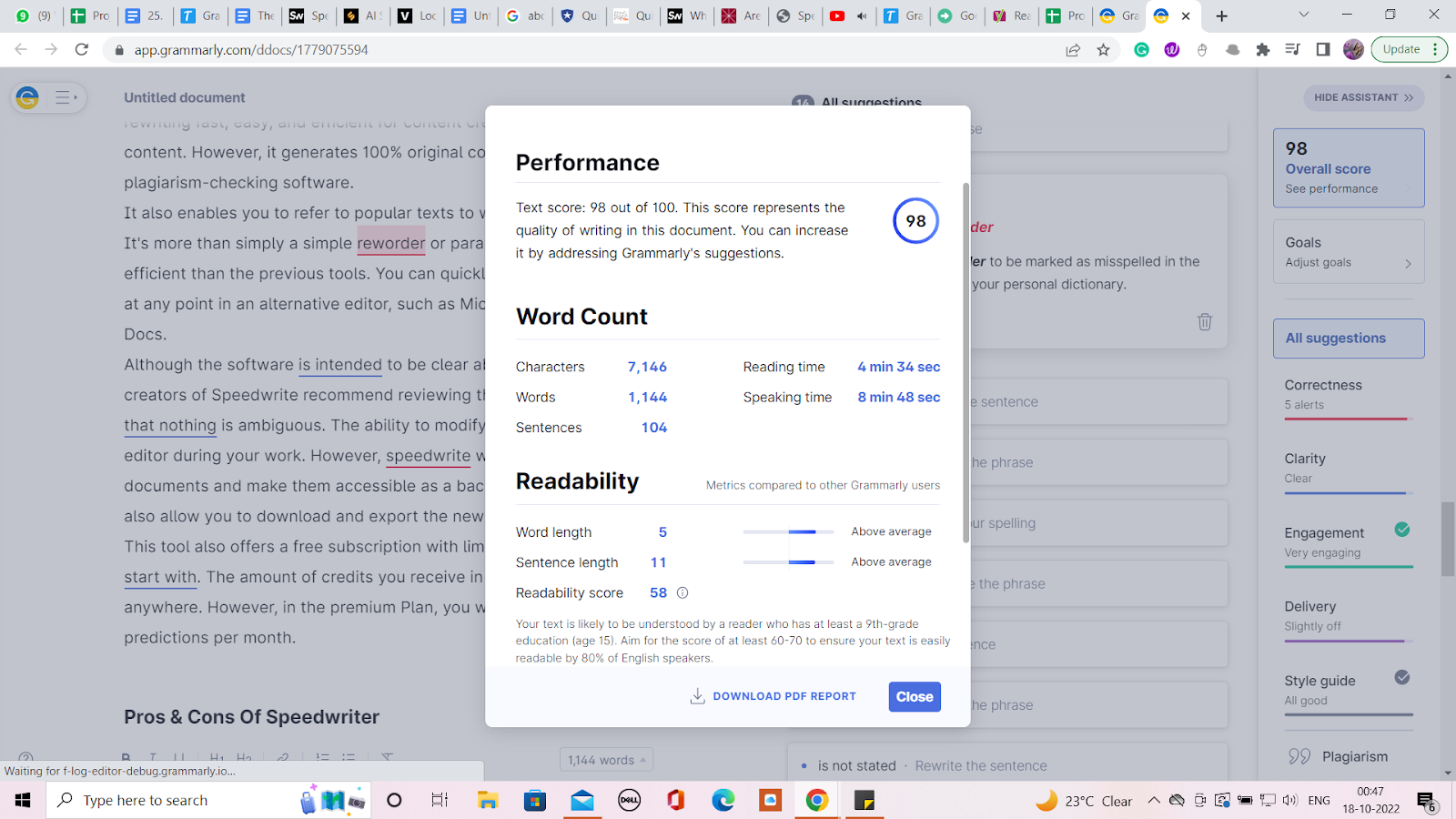Create a bulleted list
This screenshot has height=819, width=1456.
(x=349, y=758)
